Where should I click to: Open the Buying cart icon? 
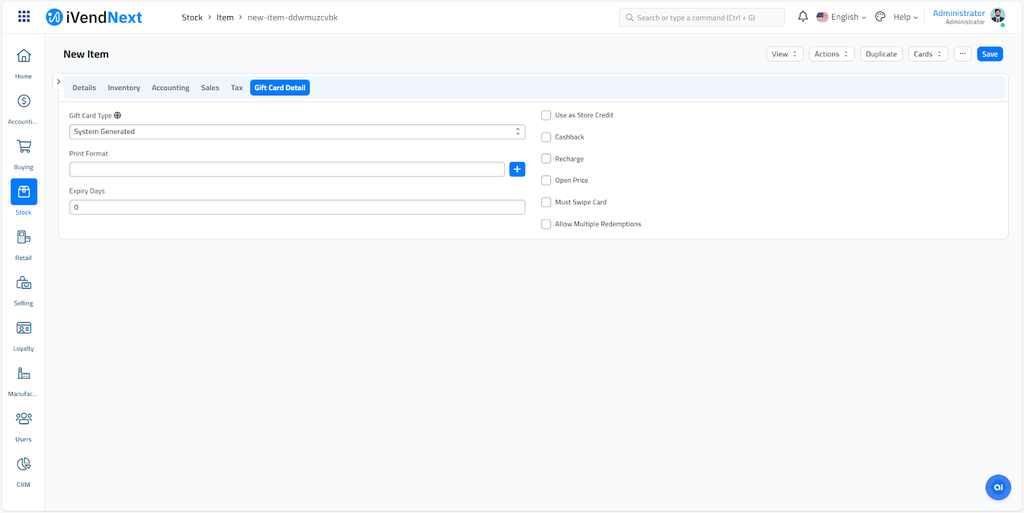point(23,147)
